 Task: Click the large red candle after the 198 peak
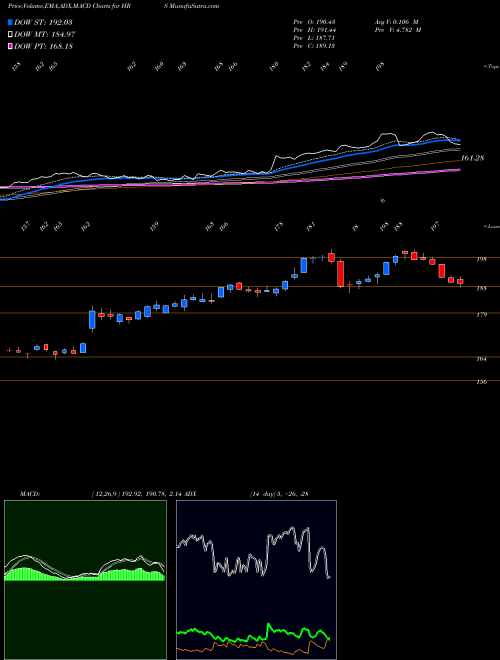tap(340, 274)
